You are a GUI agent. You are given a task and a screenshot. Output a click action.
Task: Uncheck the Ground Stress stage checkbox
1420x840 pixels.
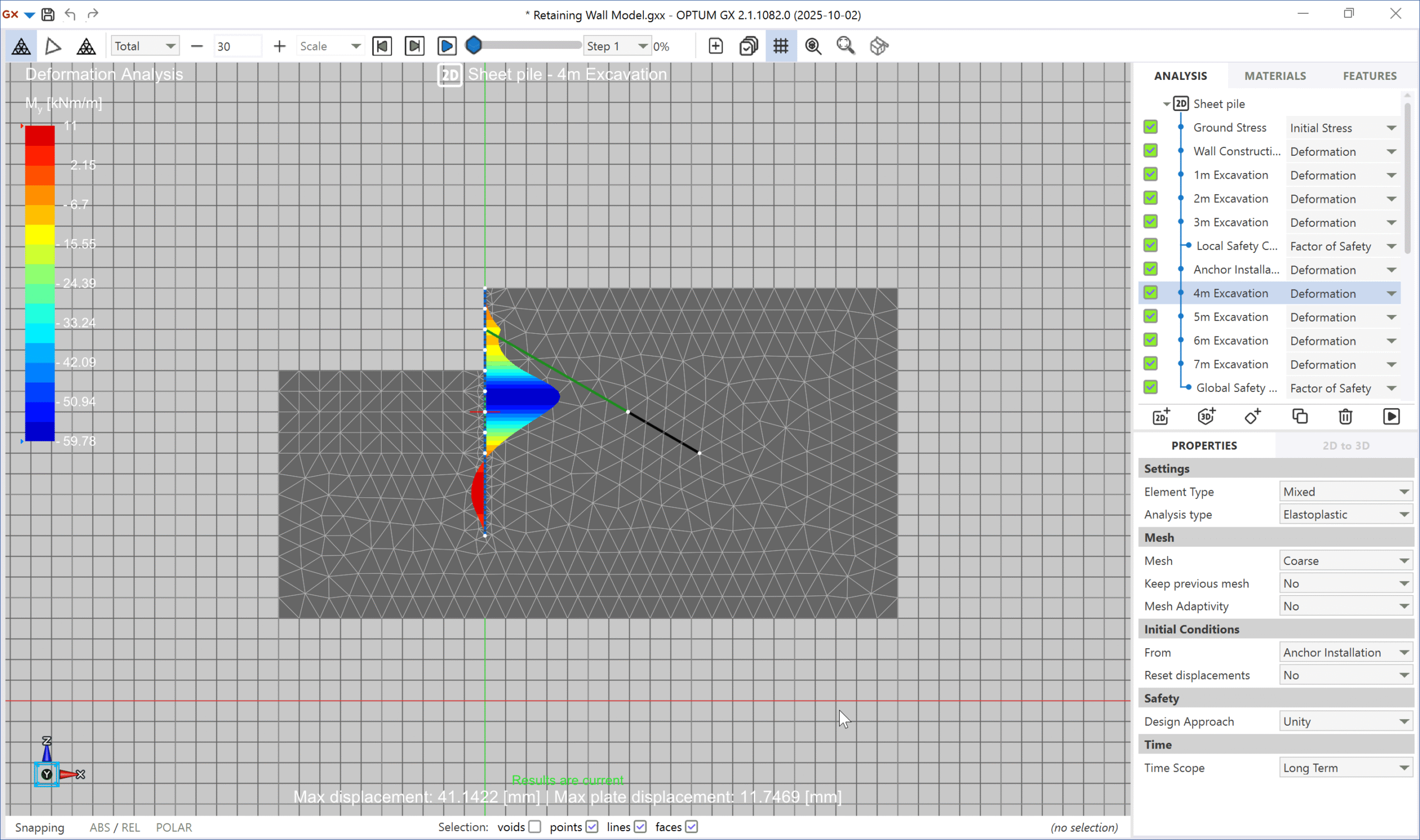[1150, 127]
